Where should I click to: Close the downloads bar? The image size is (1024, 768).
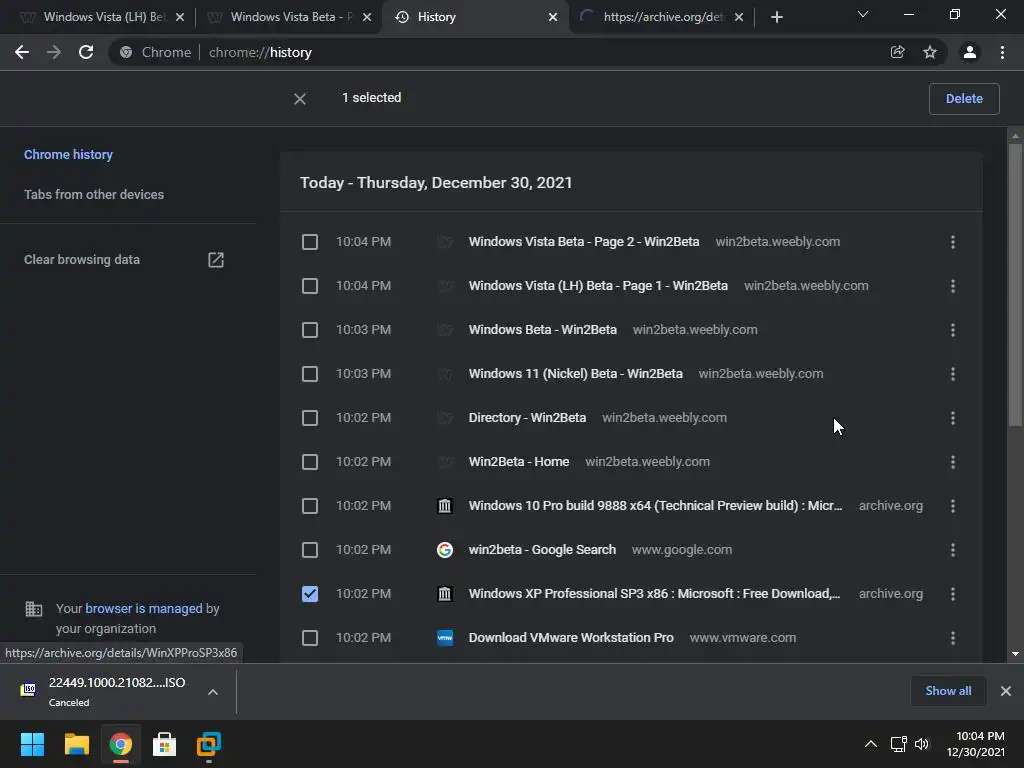coord(1006,691)
